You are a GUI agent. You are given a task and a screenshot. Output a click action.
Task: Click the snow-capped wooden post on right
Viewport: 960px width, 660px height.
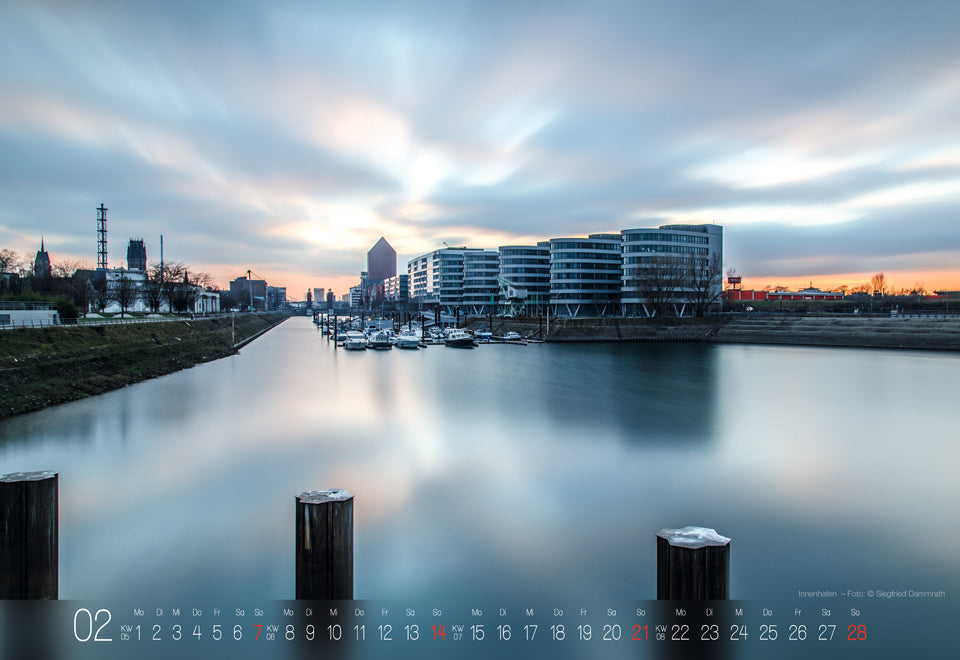tap(693, 563)
